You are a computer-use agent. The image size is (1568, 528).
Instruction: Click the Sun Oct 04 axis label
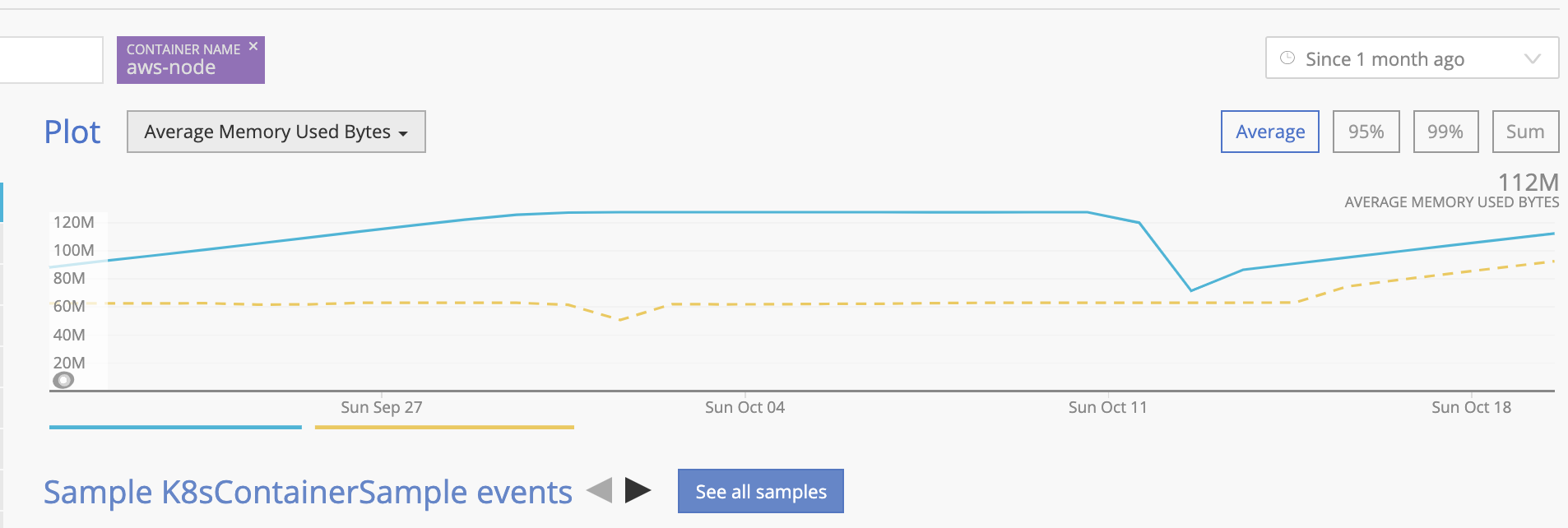click(x=745, y=407)
